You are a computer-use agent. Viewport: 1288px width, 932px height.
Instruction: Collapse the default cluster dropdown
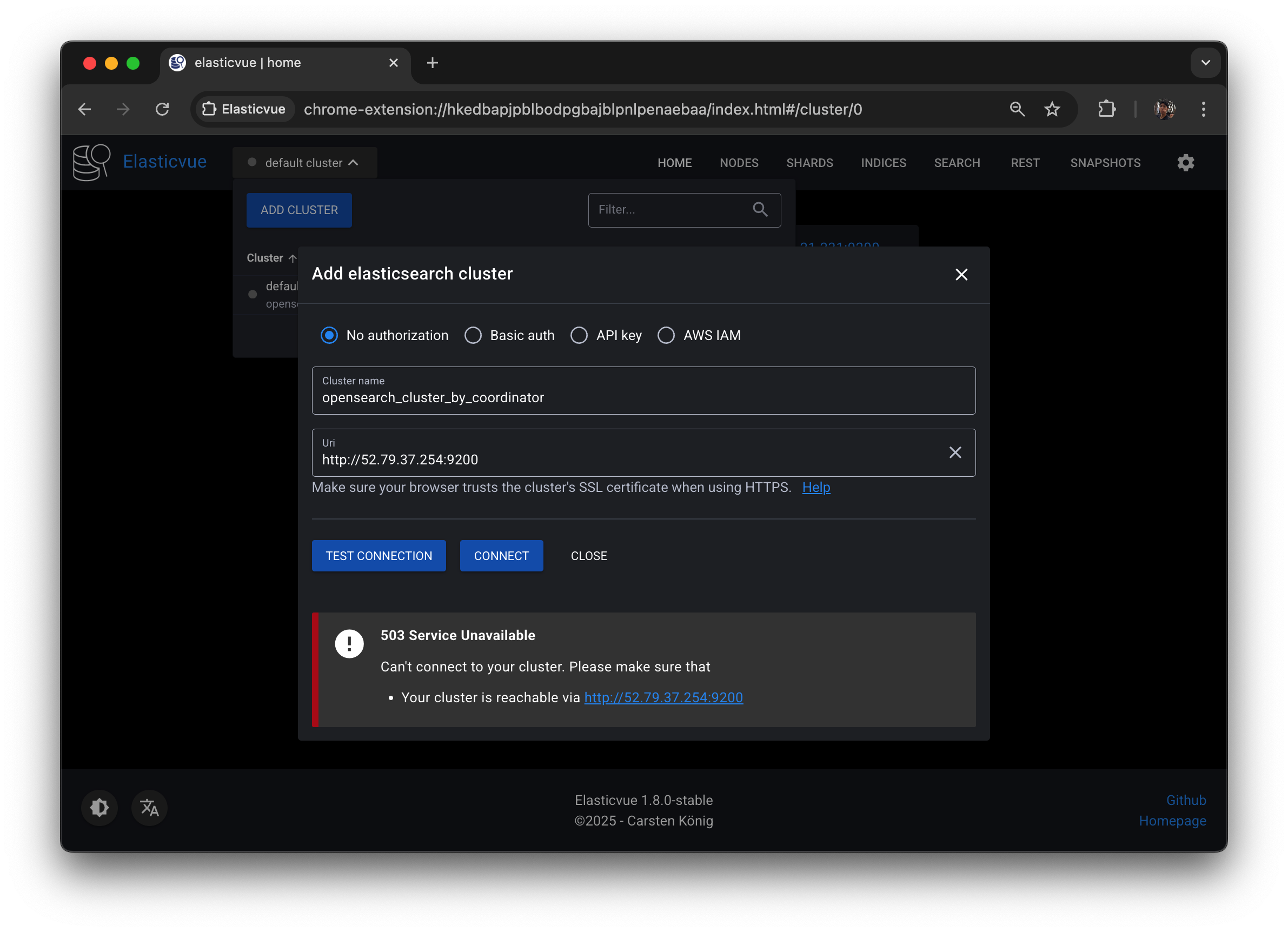click(304, 163)
